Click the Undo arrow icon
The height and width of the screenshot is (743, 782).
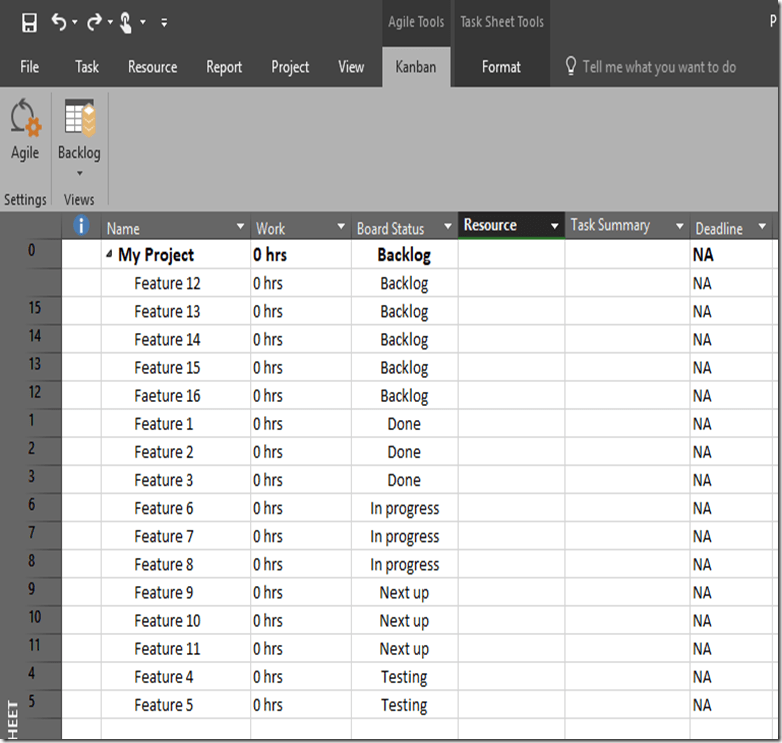(59, 22)
